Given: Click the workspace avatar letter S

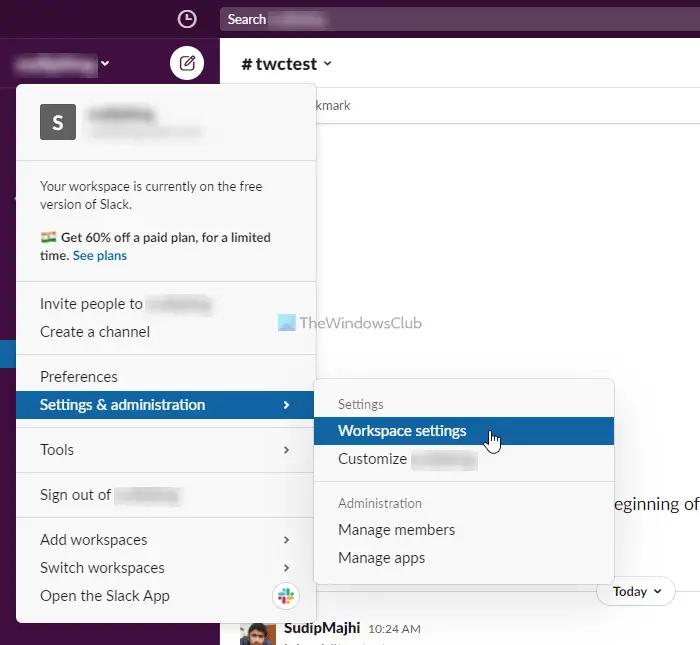Looking at the screenshot, I should coord(58,122).
